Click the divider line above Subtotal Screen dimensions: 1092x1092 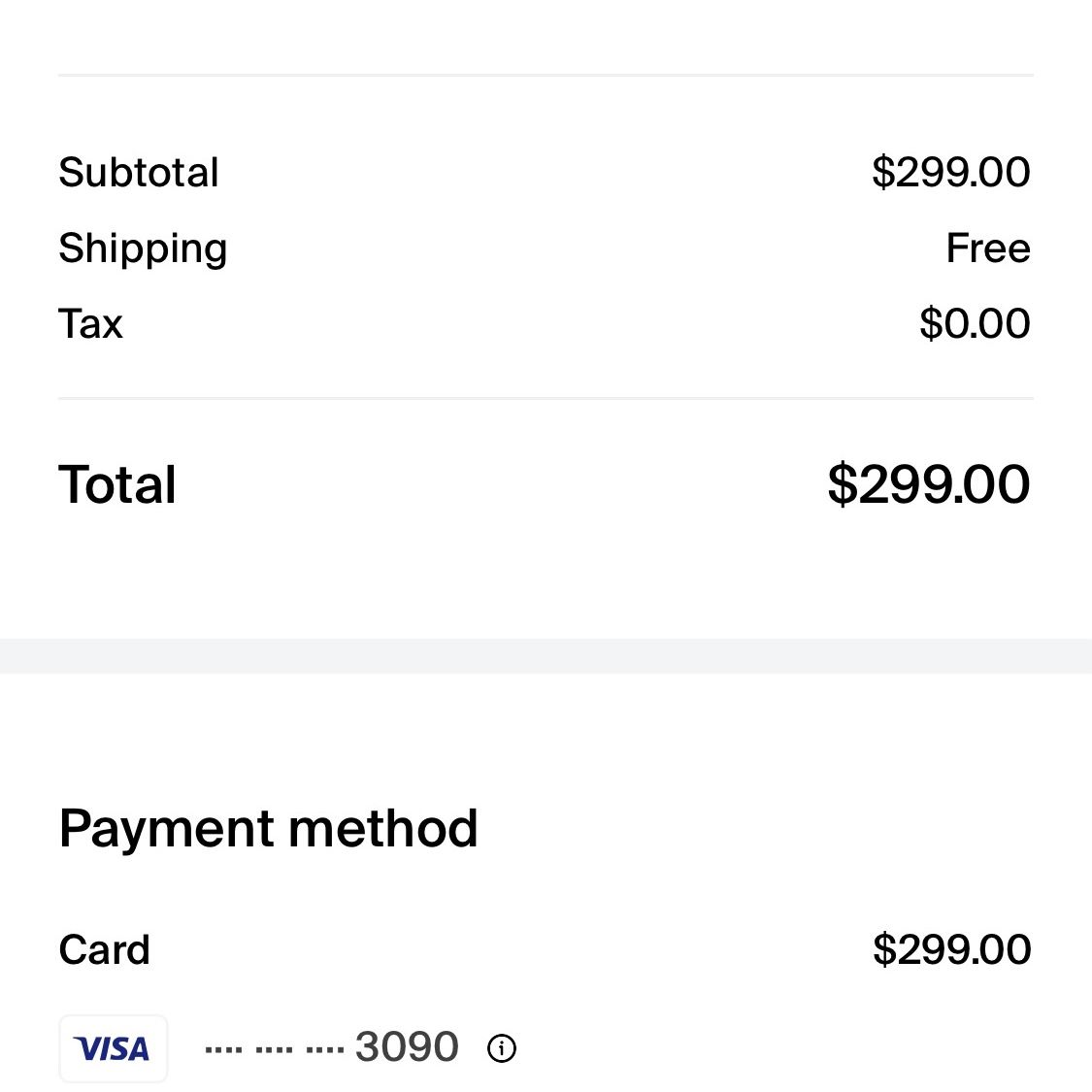tap(546, 75)
